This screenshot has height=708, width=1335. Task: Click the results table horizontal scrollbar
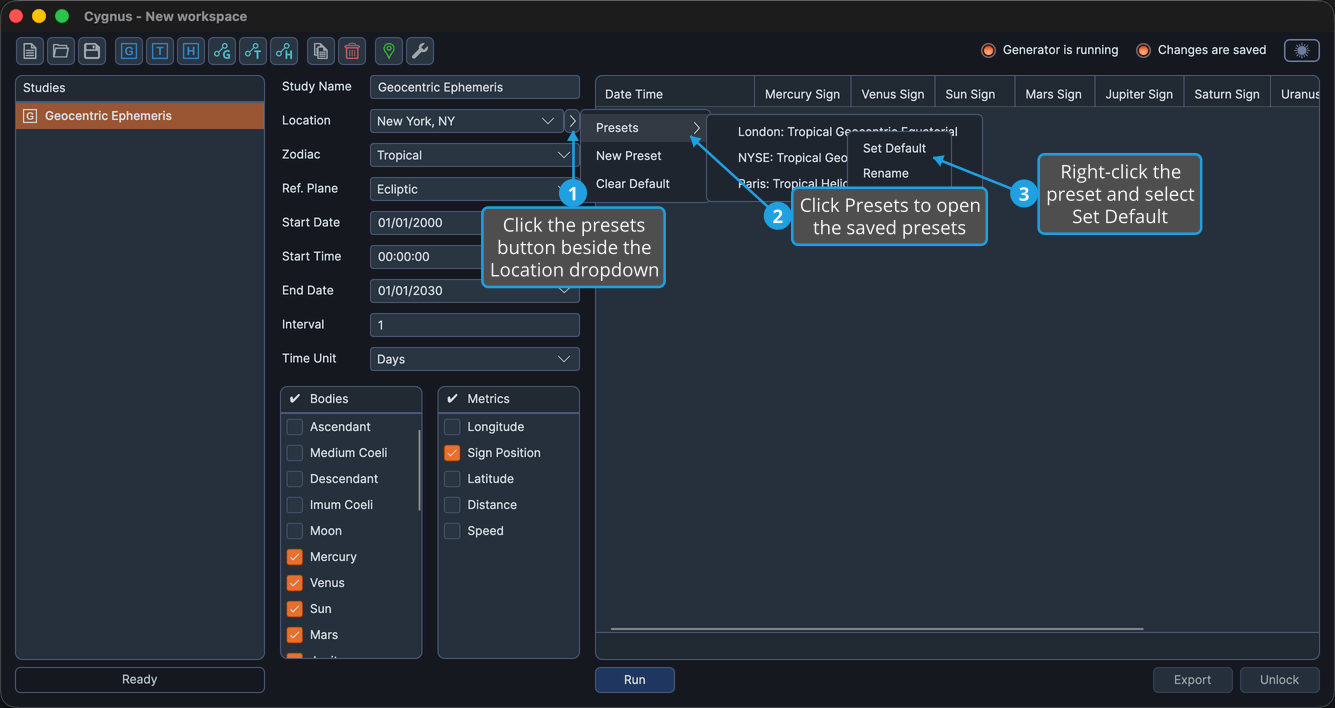[877, 629]
